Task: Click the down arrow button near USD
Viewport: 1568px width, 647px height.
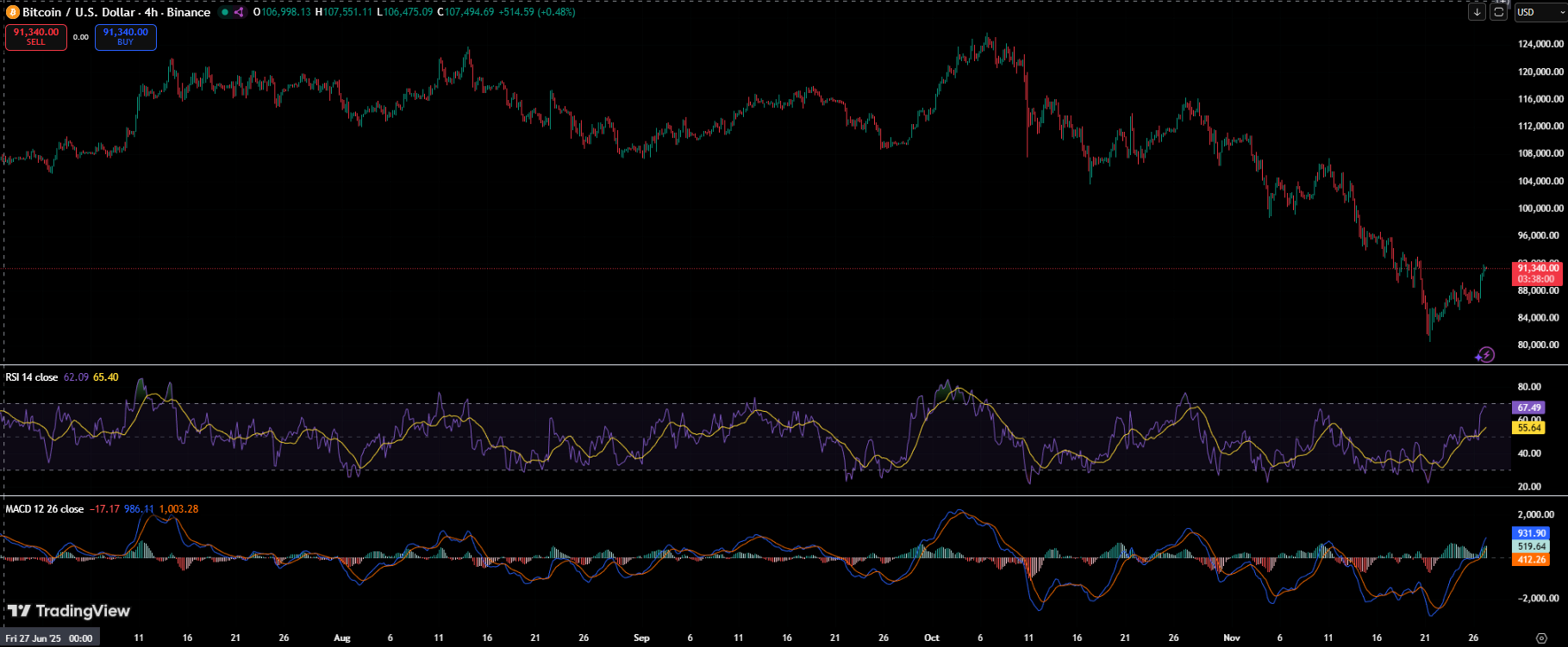Action: (1477, 12)
